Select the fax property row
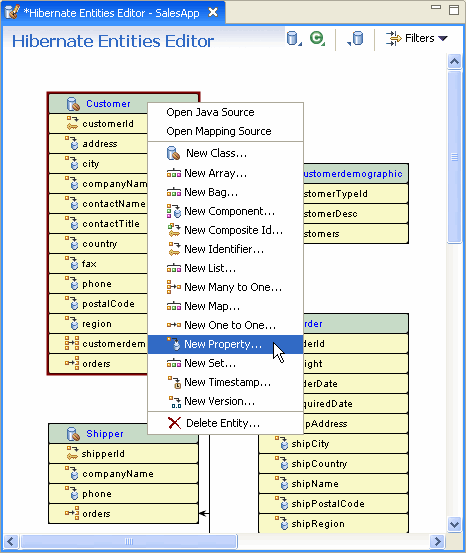Viewport: 466px width, 553px height. pyautogui.click(x=98, y=264)
